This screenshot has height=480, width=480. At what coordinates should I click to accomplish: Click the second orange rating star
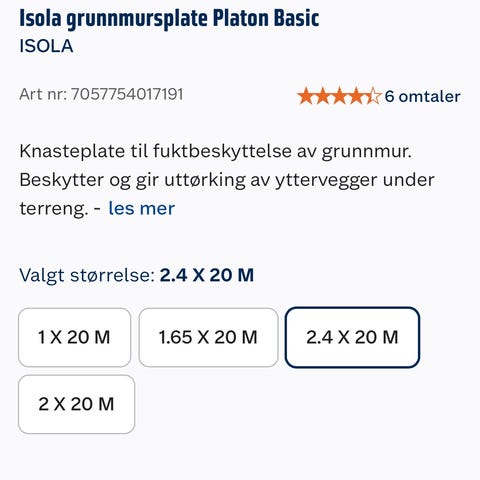322,96
